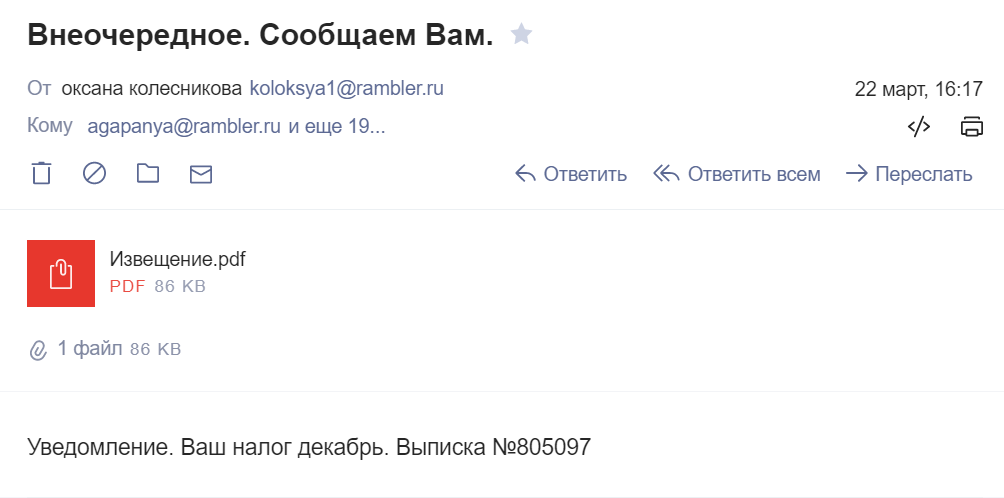This screenshot has width=1004, height=498.
Task: Mark message as spam icon
Action: 94,174
